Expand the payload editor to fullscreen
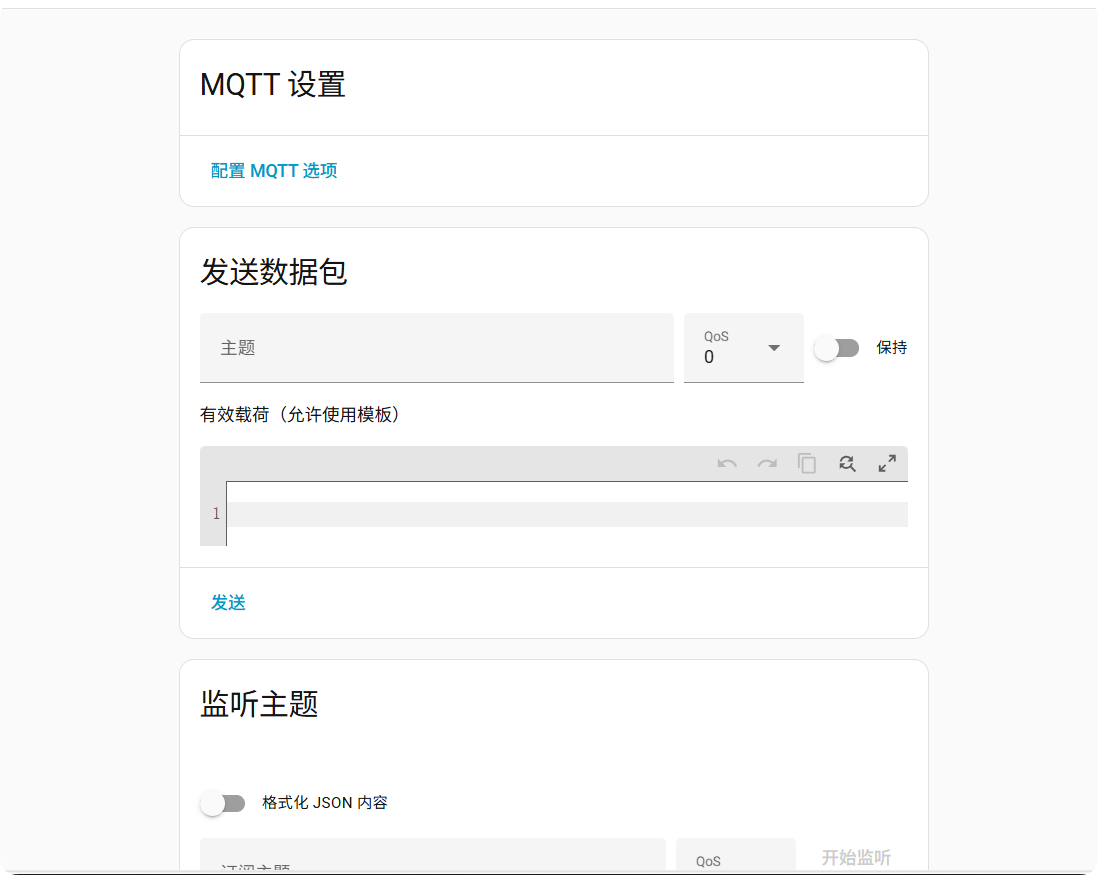 (888, 463)
